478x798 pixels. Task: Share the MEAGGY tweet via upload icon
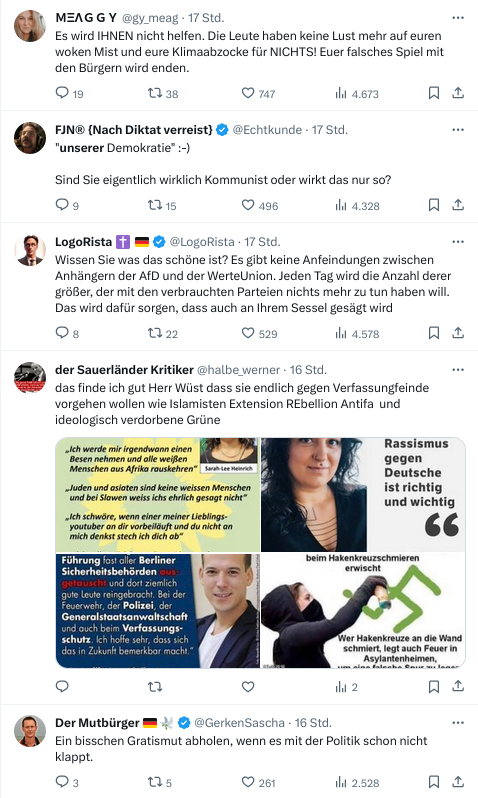tap(458, 93)
